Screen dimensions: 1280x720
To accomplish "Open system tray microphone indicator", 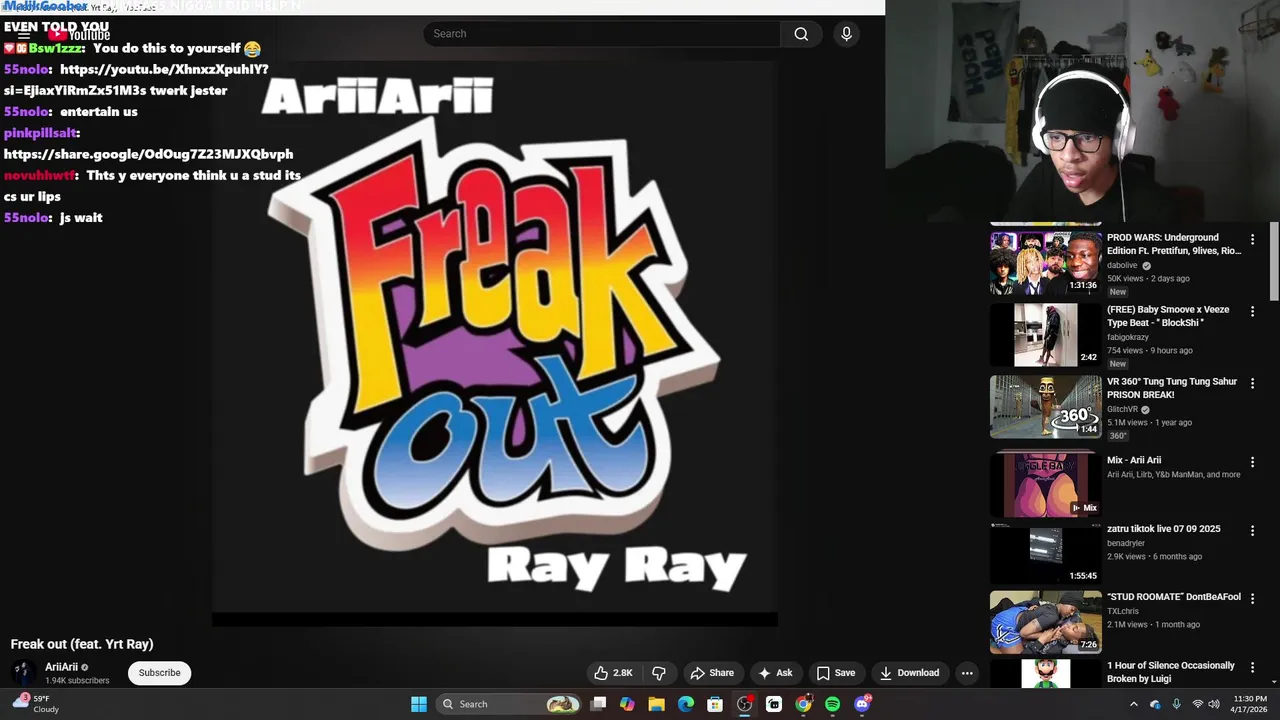I will 1176,704.
